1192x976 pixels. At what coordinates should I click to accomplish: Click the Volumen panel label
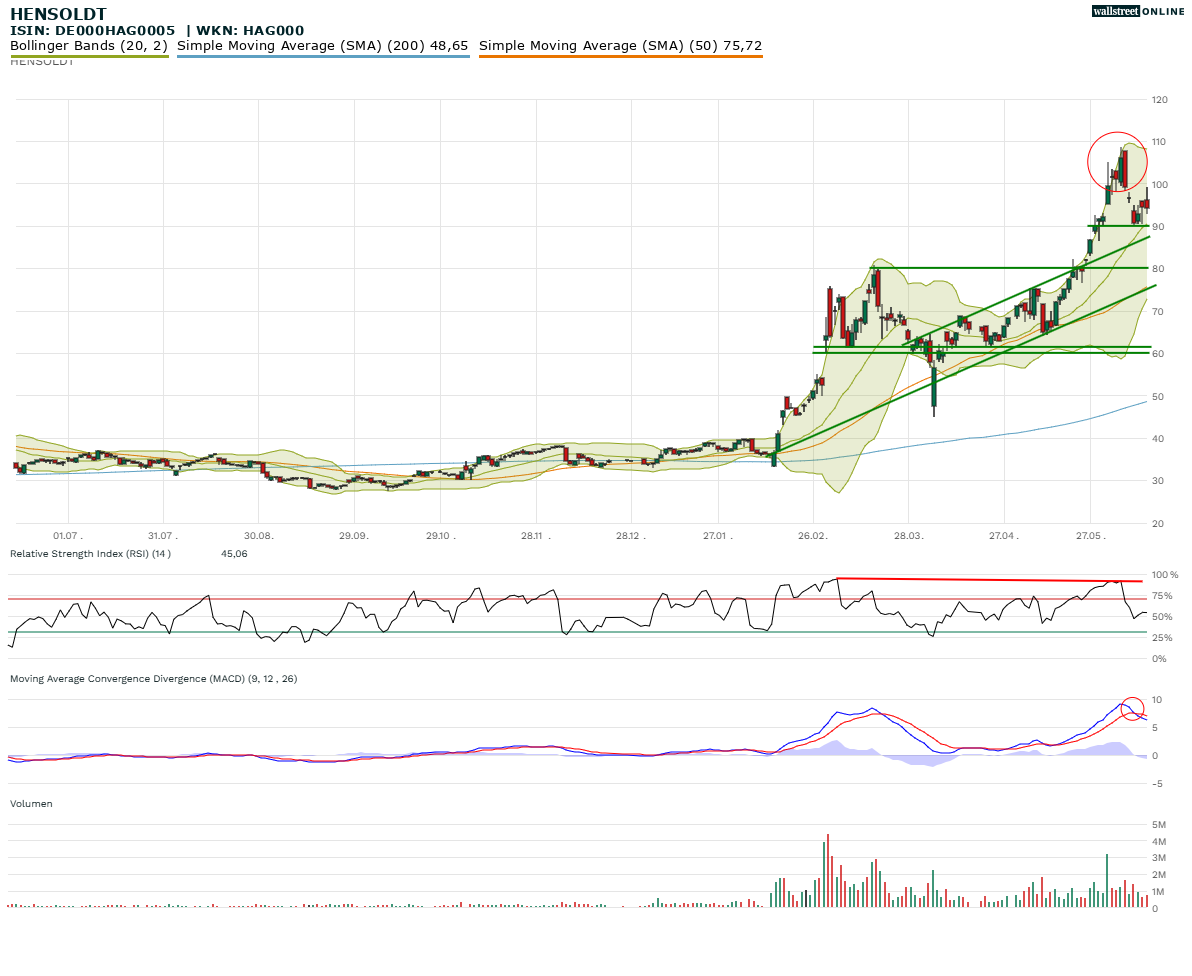(x=31, y=803)
